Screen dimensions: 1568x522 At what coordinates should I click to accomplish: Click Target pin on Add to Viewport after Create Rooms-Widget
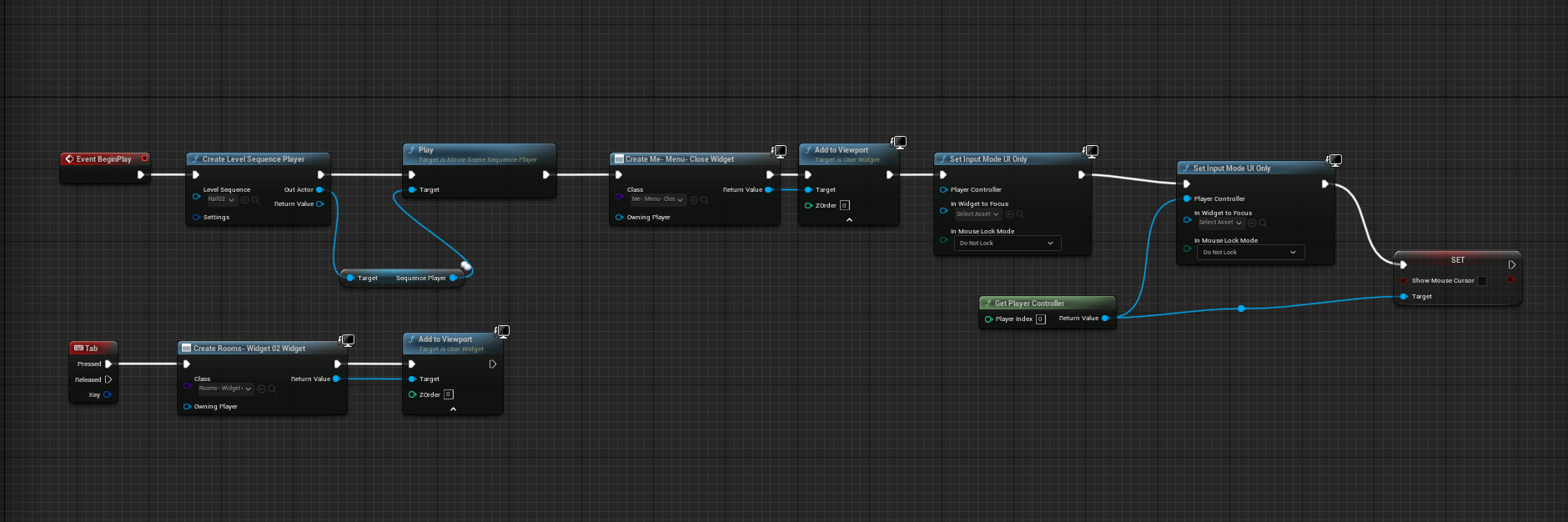click(x=412, y=379)
